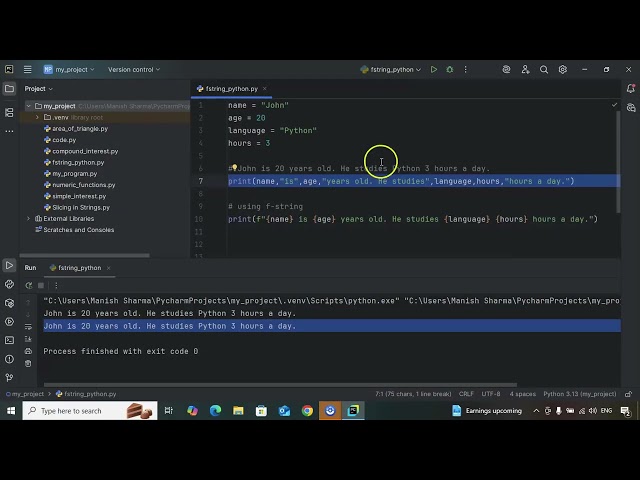Open the Python 3.13 interpreter selector
This screenshot has width=640, height=480.
(x=580, y=394)
